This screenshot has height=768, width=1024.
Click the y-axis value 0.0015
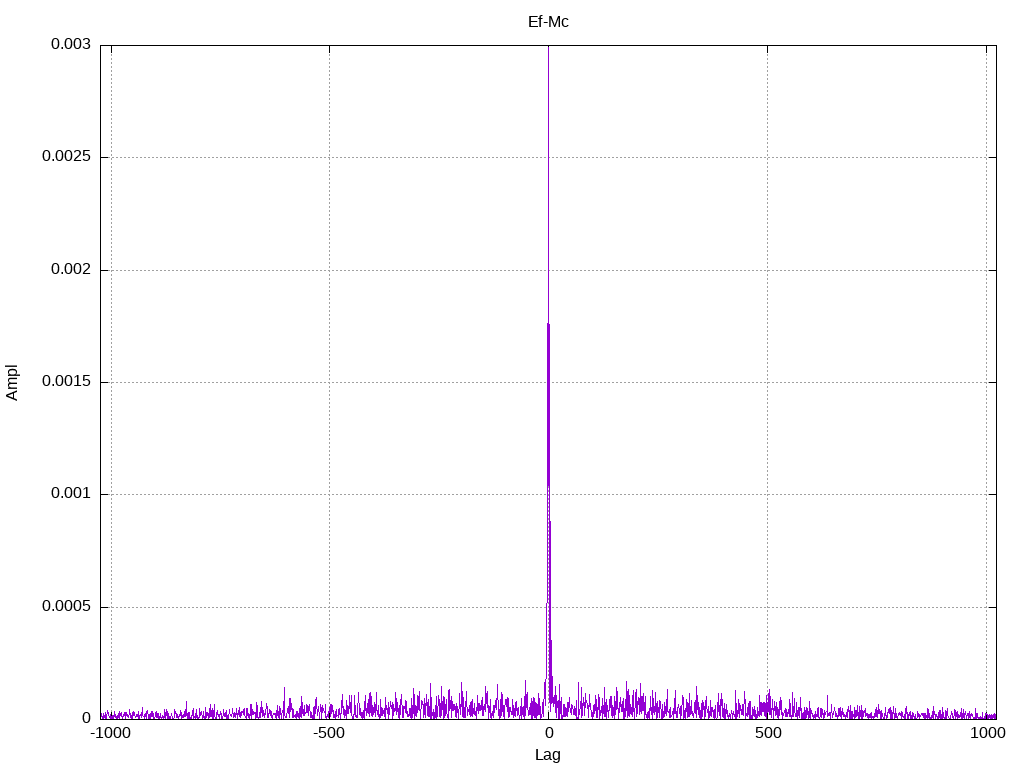(x=66, y=381)
